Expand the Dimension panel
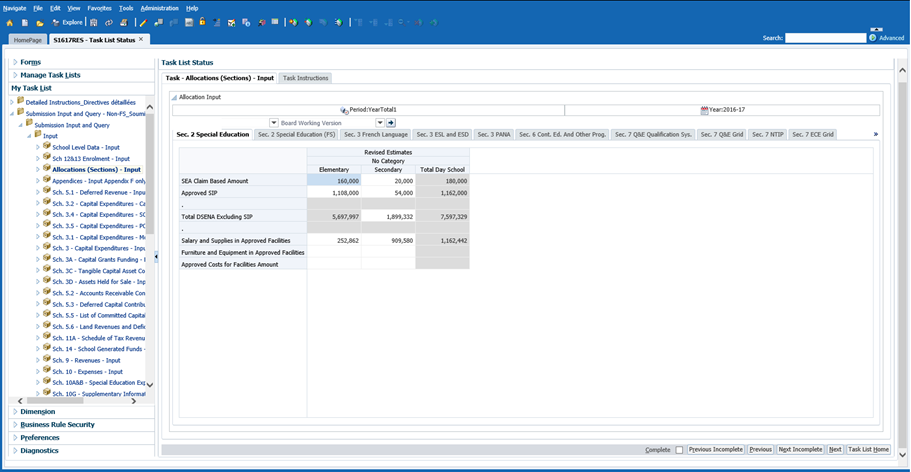Image resolution: width=911 pixels, height=472 pixels. click(37, 412)
